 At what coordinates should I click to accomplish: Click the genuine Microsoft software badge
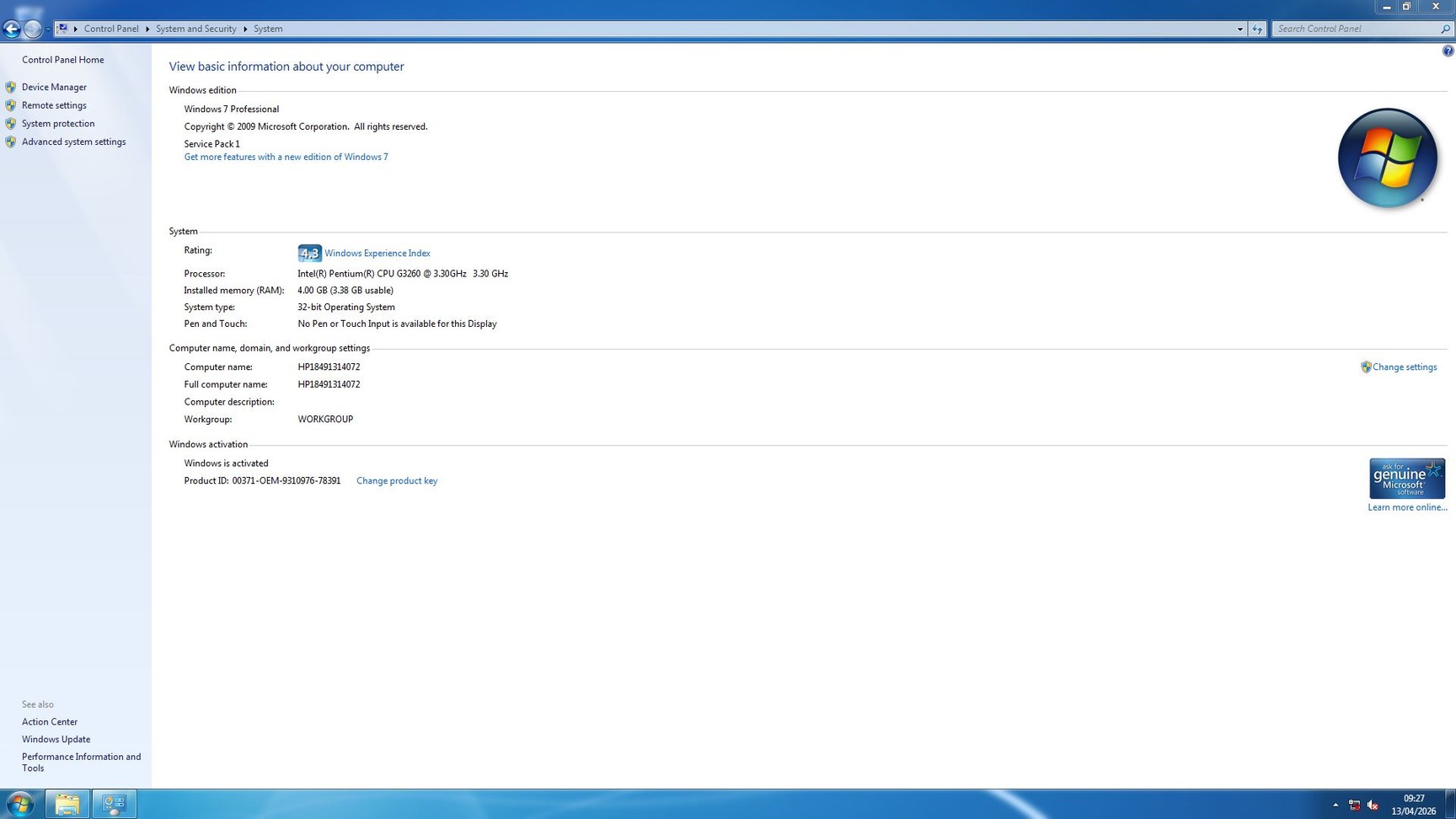pyautogui.click(x=1406, y=479)
